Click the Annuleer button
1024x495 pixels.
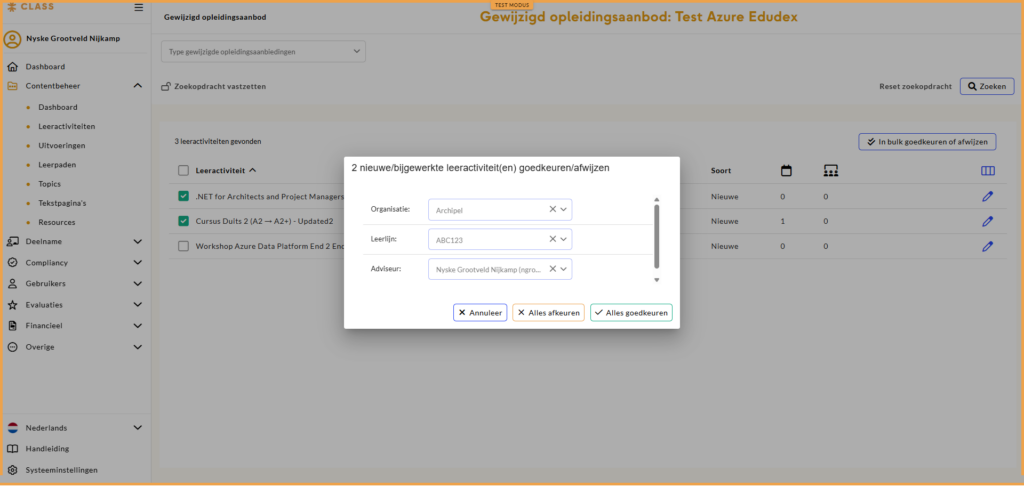480,313
